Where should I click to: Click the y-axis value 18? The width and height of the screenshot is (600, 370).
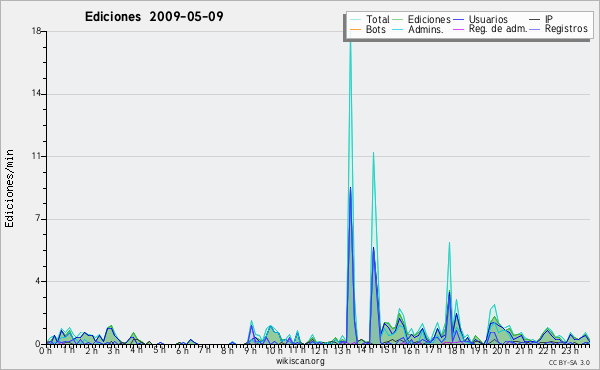(x=36, y=31)
